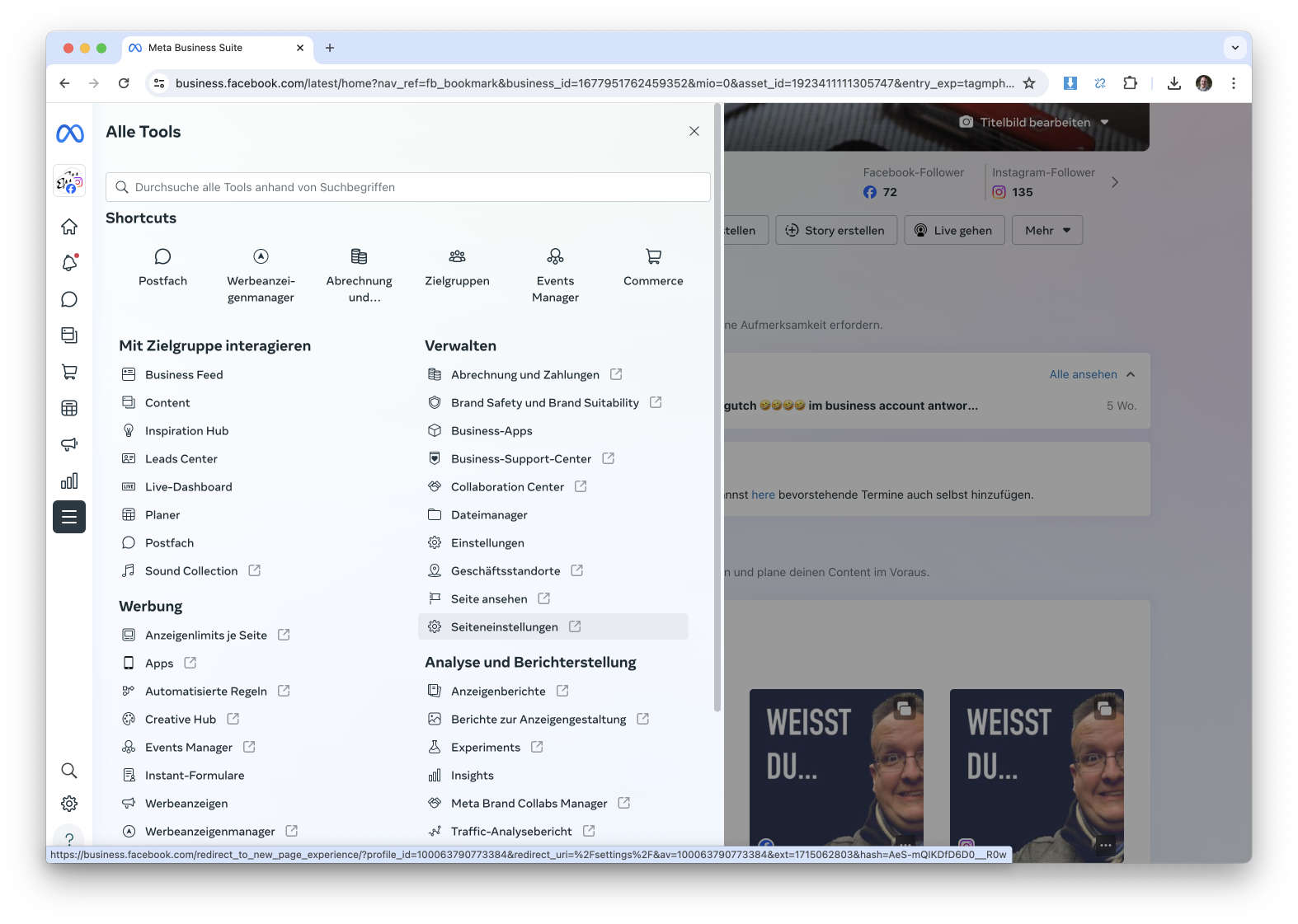Viewport: 1298px width, 924px height.
Task: Choose Dateimanager from the Verwalten list
Action: (x=489, y=515)
